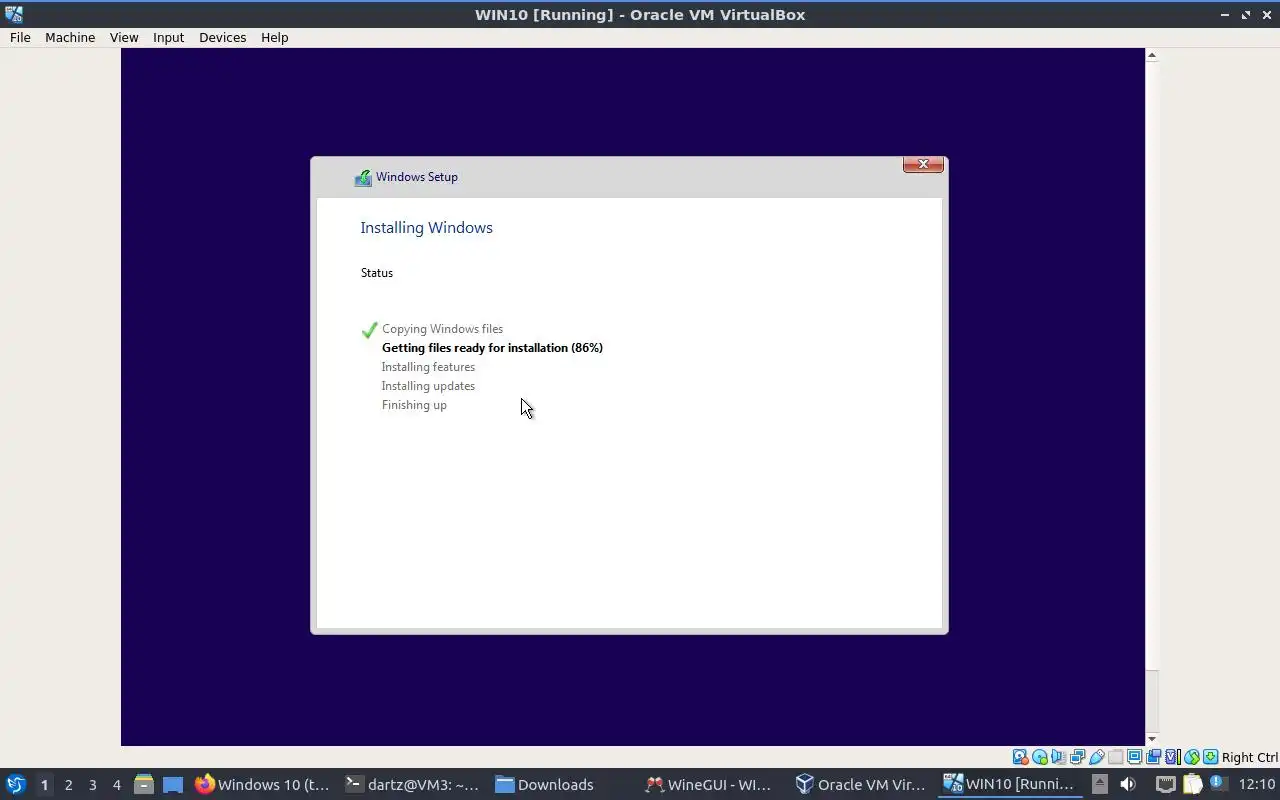This screenshot has width=1280, height=800.
Task: Click the removable media eject tray icon
Action: (1100, 784)
